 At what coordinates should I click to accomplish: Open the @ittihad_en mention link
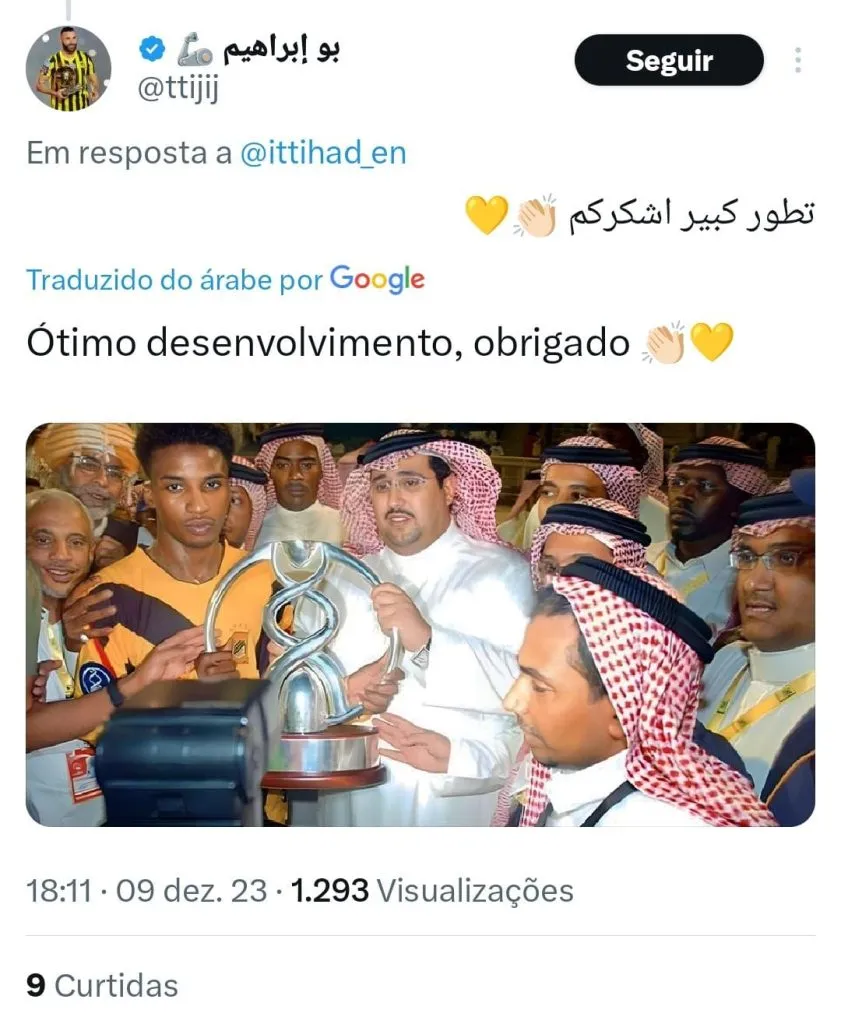(323, 153)
